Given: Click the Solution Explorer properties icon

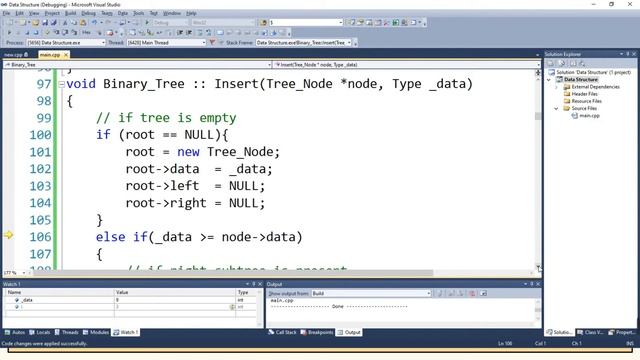Looking at the screenshot, I should (x=551, y=63).
